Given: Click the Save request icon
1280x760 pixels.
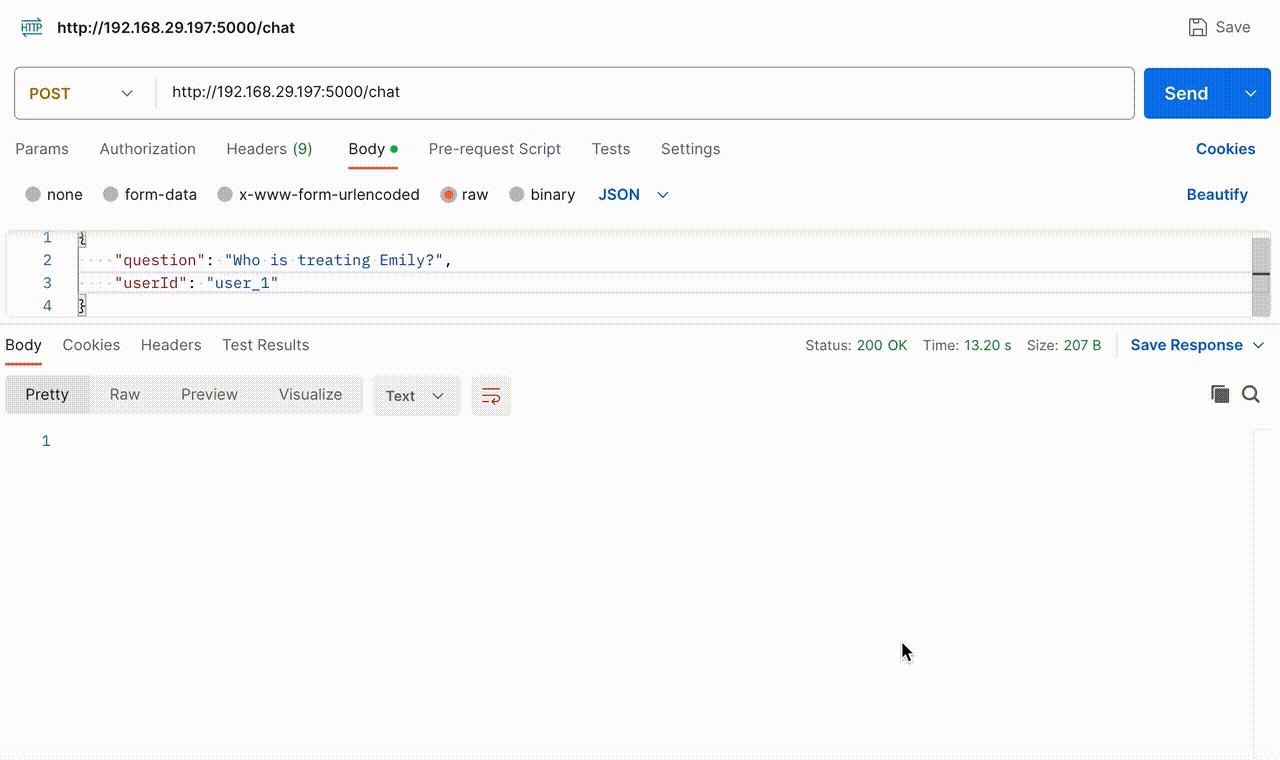Looking at the screenshot, I should click(x=1197, y=27).
